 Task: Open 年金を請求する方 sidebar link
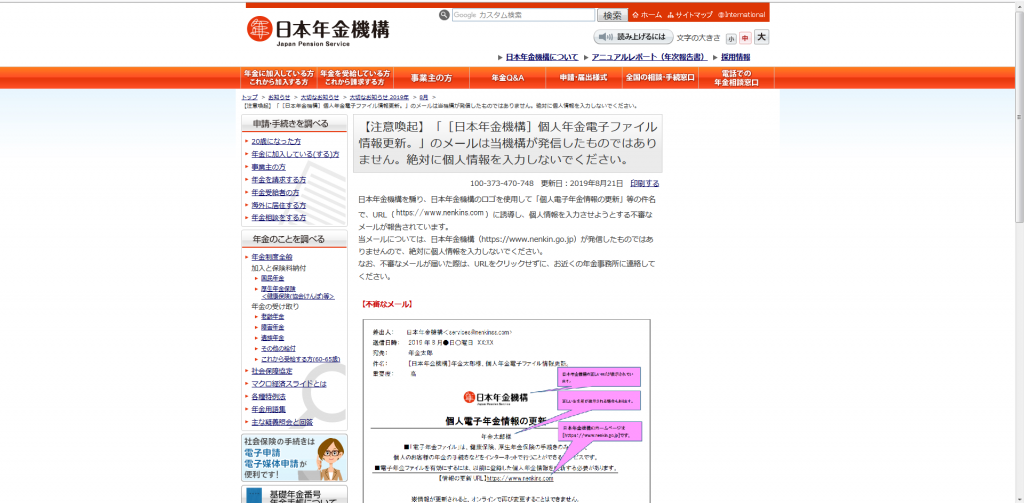click(x=279, y=180)
